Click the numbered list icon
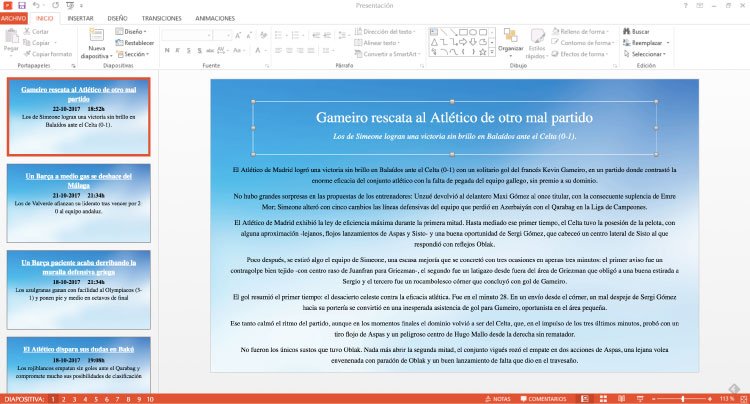This screenshot has height=404, width=750. [296, 35]
